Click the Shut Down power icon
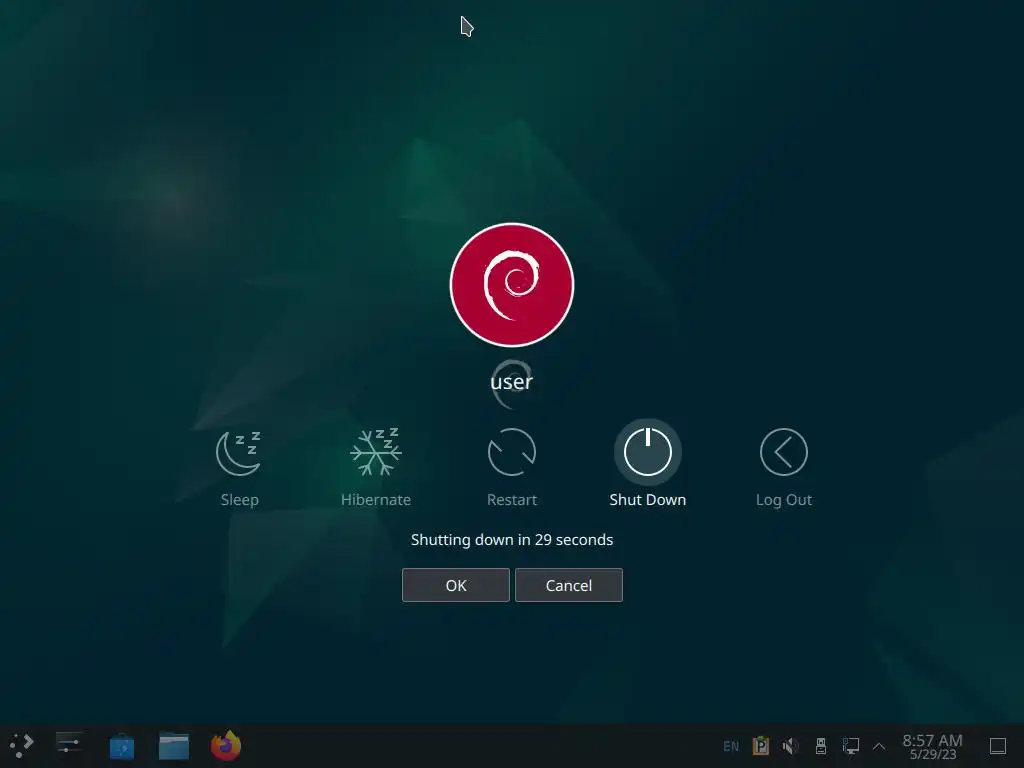Screen dimensions: 1024x768 pos(647,452)
